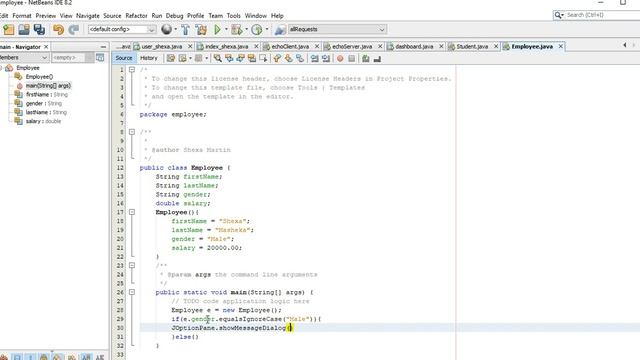Click Find Previous Occurrence icon
Image resolution: width=640 pixels, height=360 pixels.
tap(229, 58)
